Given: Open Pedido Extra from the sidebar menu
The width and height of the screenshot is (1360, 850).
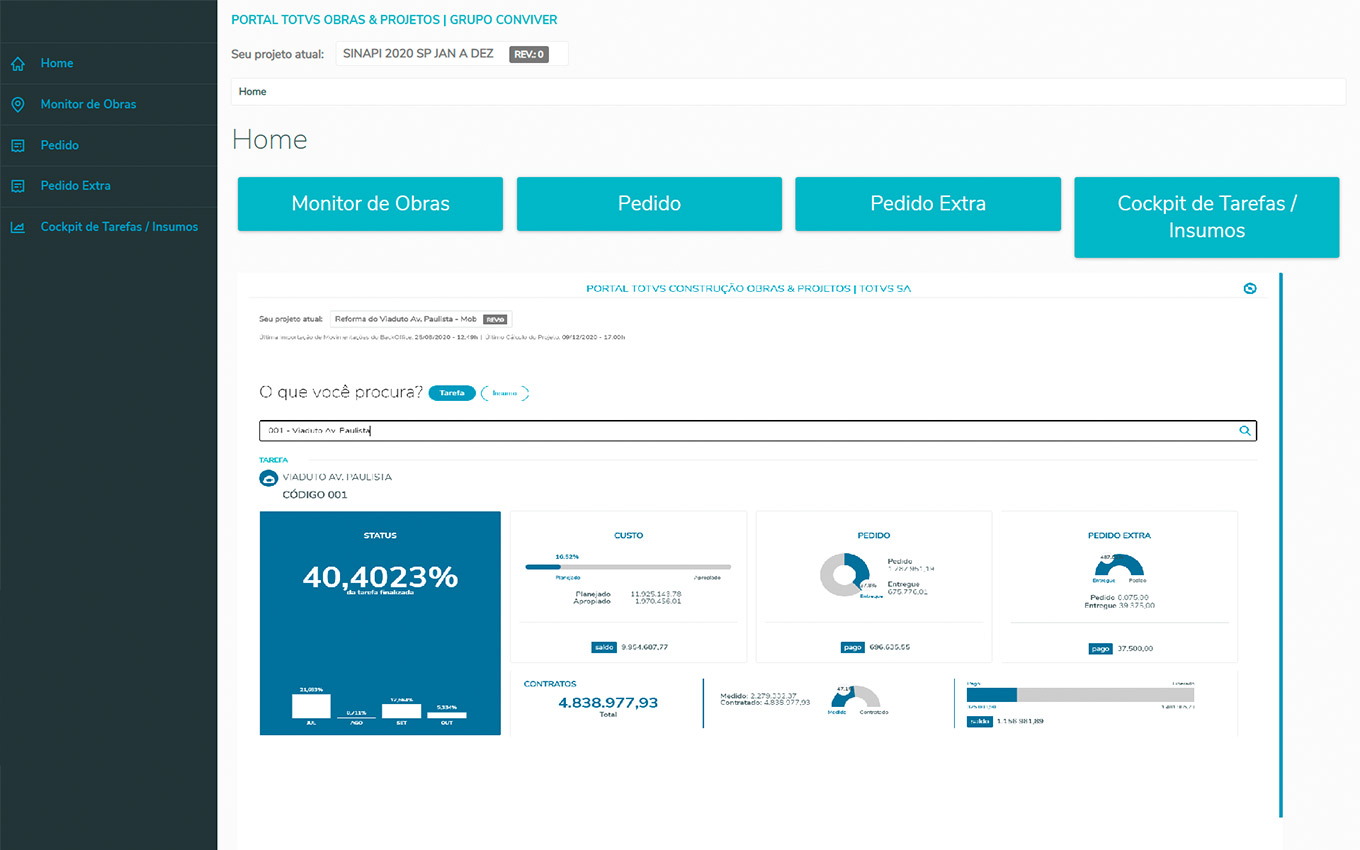Looking at the screenshot, I should pyautogui.click(x=75, y=186).
